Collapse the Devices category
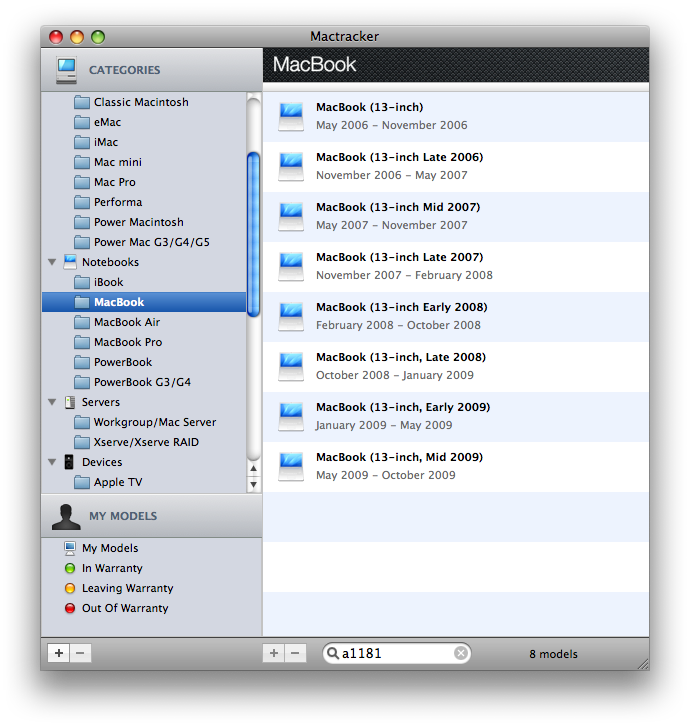The image size is (690, 726). click(x=52, y=462)
